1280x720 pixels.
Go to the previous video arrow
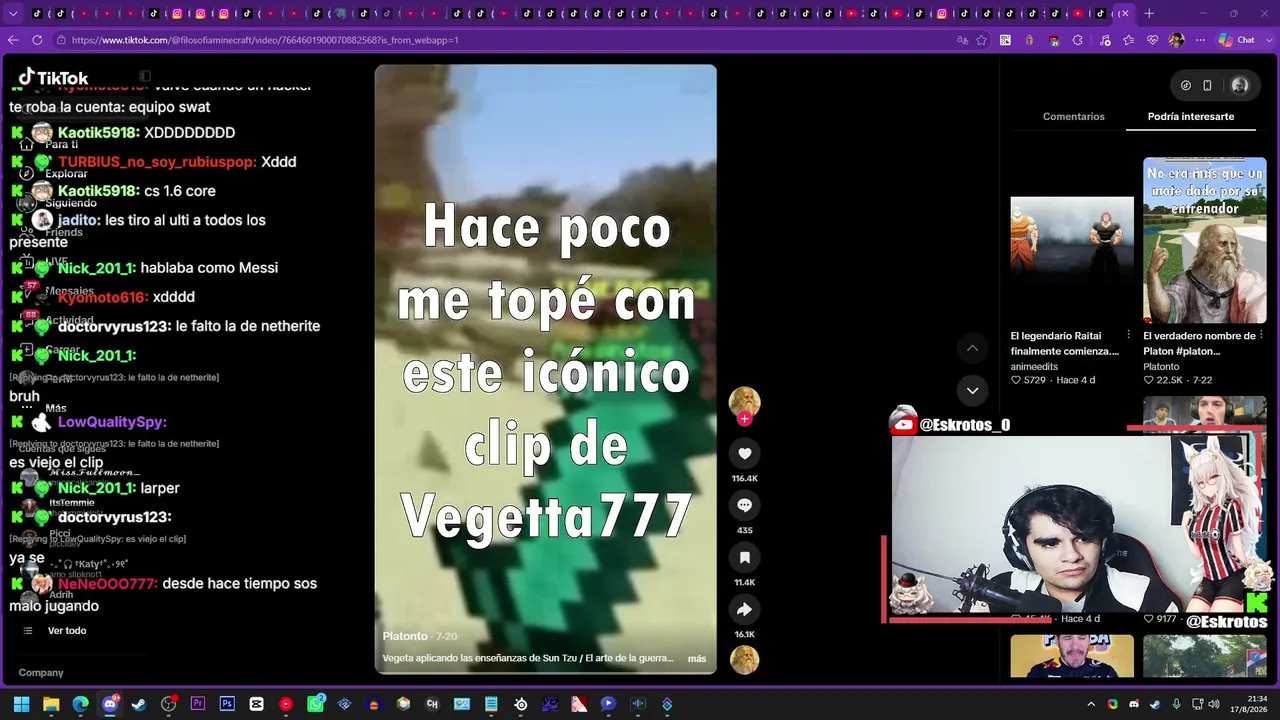972,348
